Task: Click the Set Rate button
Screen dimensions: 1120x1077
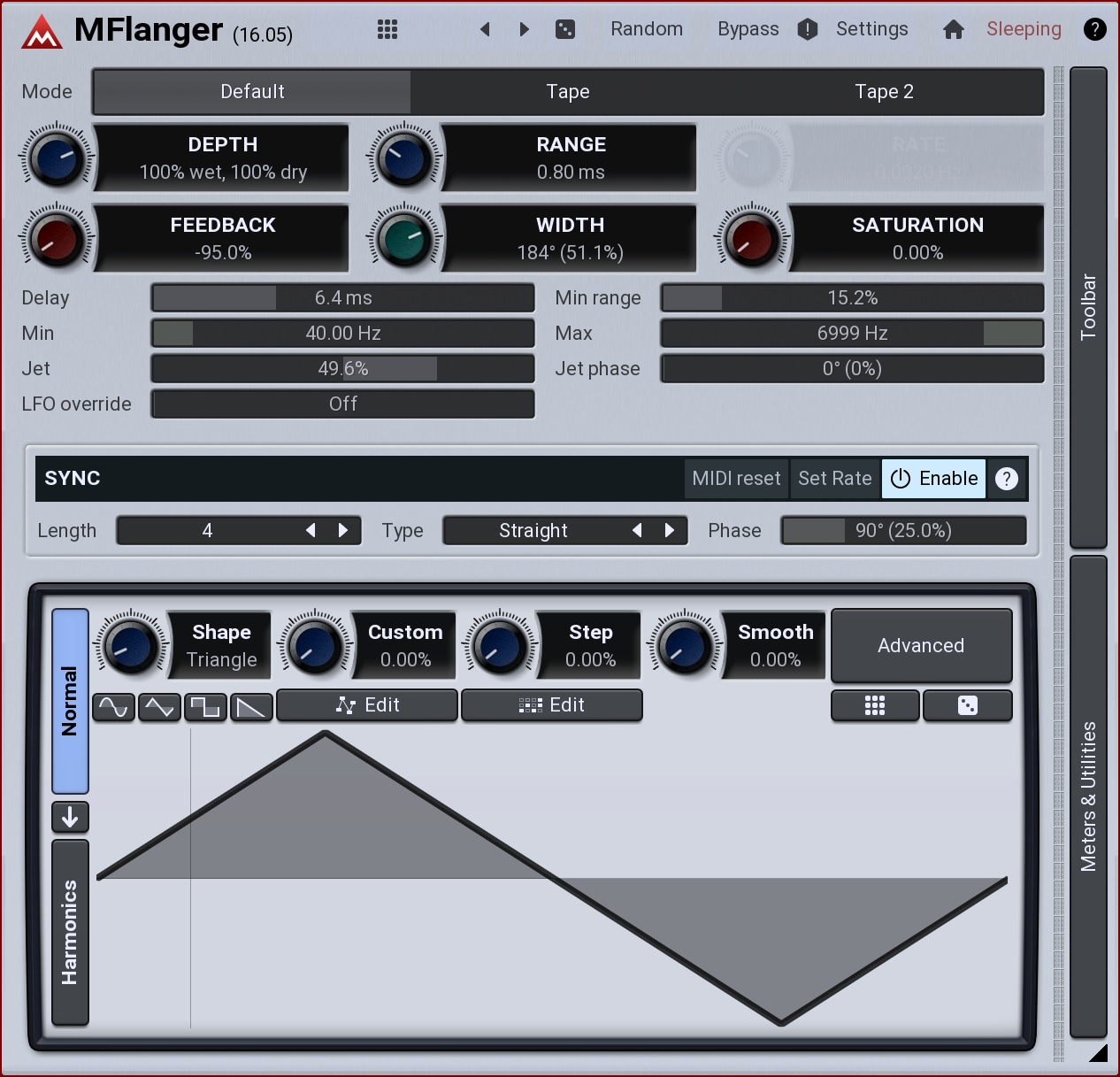Action: (x=835, y=479)
